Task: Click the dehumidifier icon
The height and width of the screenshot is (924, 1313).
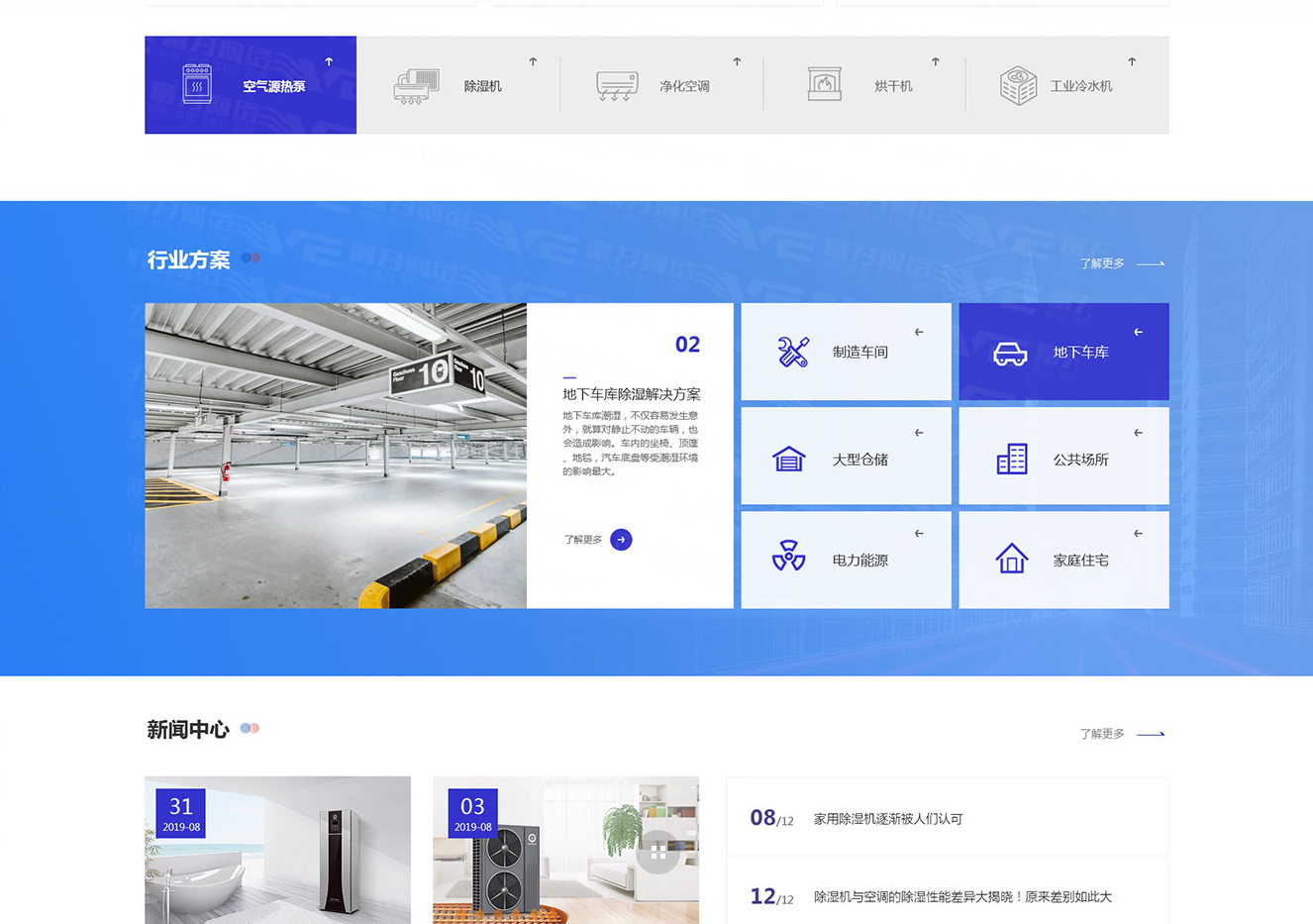Action: click(416, 86)
